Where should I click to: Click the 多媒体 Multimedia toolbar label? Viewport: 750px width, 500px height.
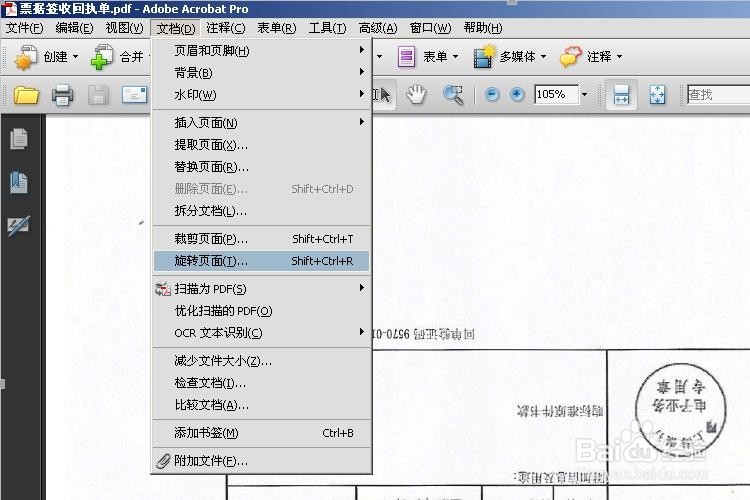tap(517, 57)
